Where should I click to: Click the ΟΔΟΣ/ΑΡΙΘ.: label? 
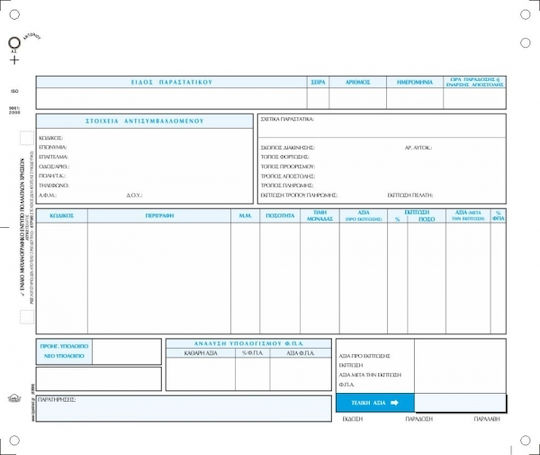[x=54, y=167]
